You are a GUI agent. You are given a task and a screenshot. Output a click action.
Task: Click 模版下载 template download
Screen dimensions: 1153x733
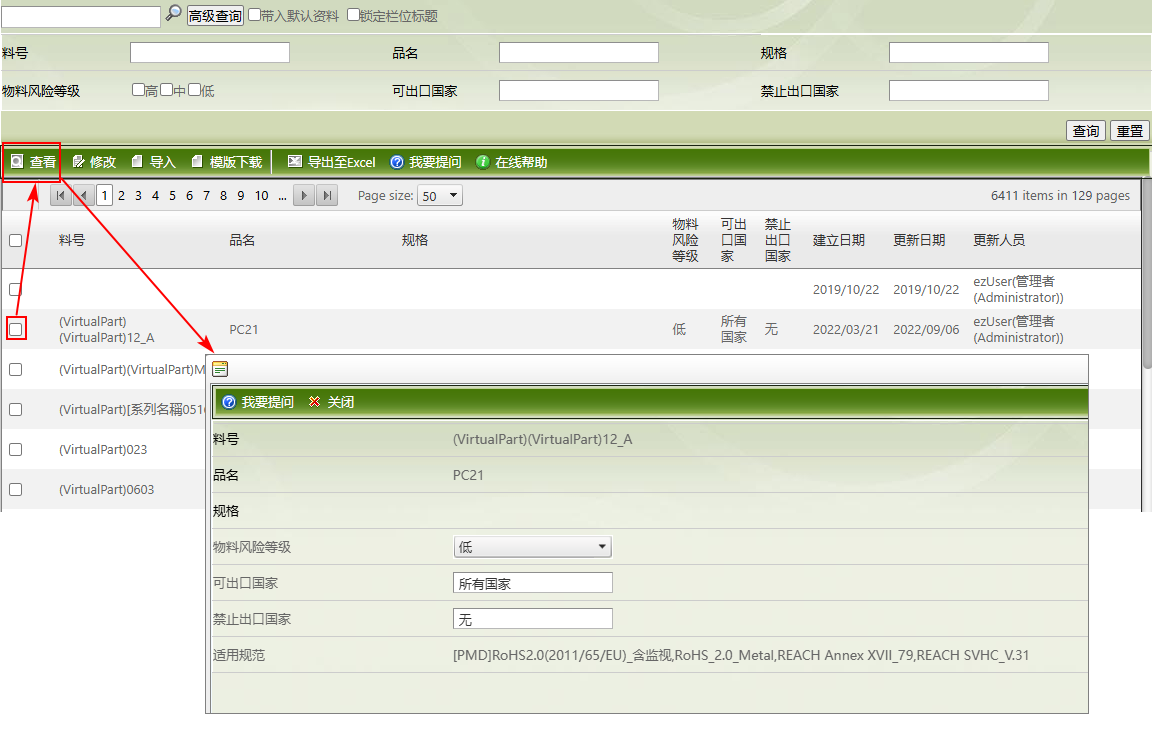pyautogui.click(x=227, y=162)
